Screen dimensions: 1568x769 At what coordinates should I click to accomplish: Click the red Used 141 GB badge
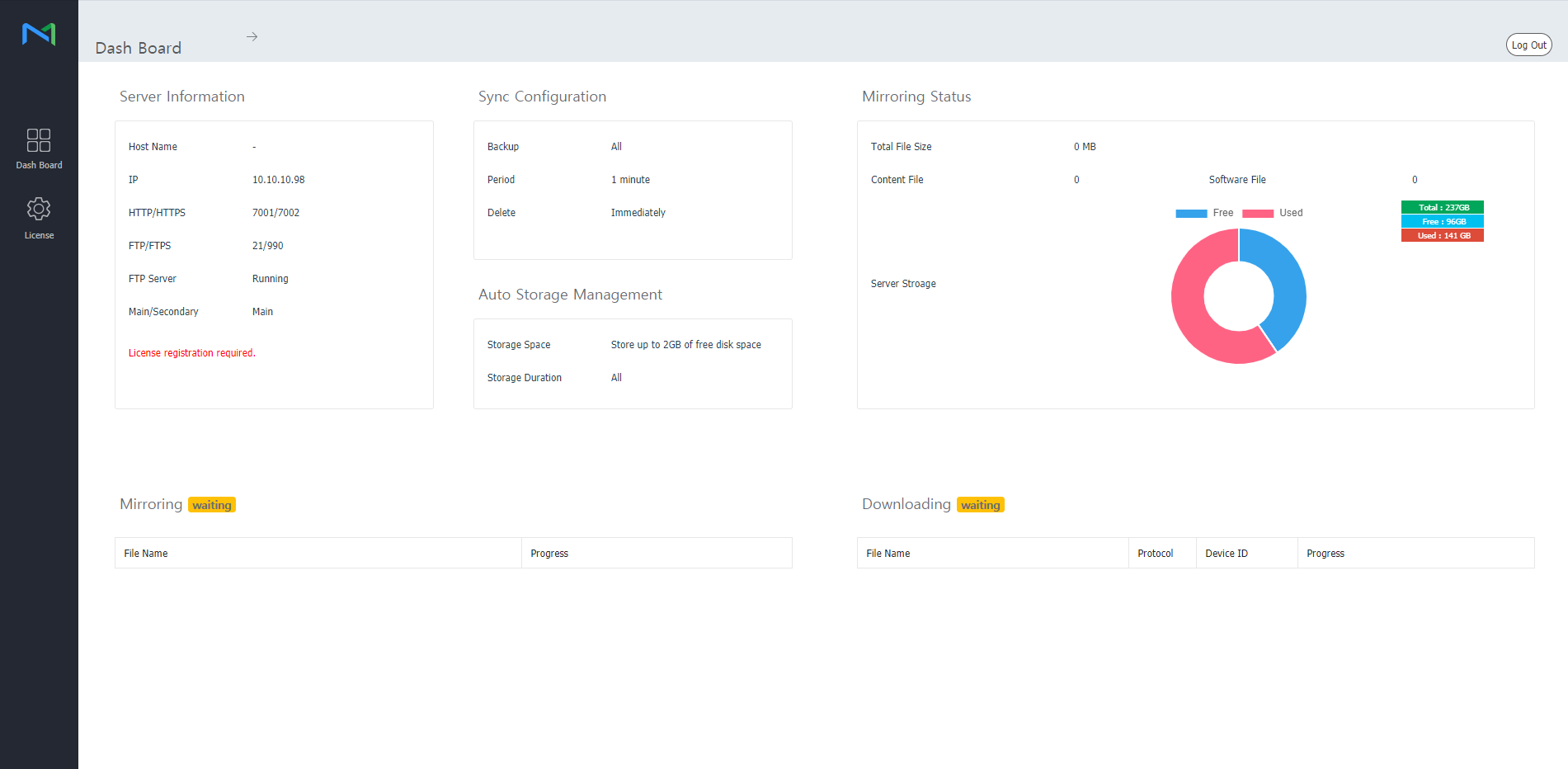pos(1442,236)
